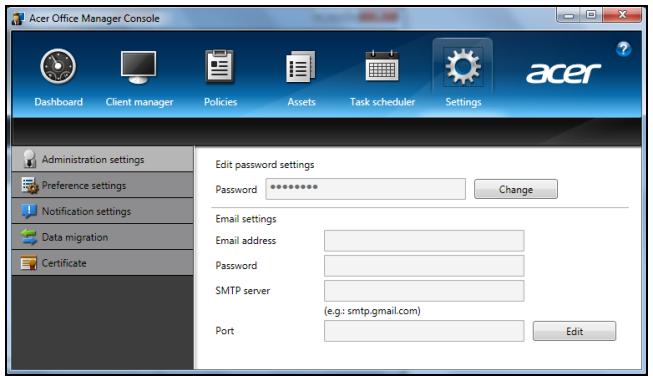Screen dimensions: 653x376
Task: Click the Administration settings key icon
Action: pos(29,159)
